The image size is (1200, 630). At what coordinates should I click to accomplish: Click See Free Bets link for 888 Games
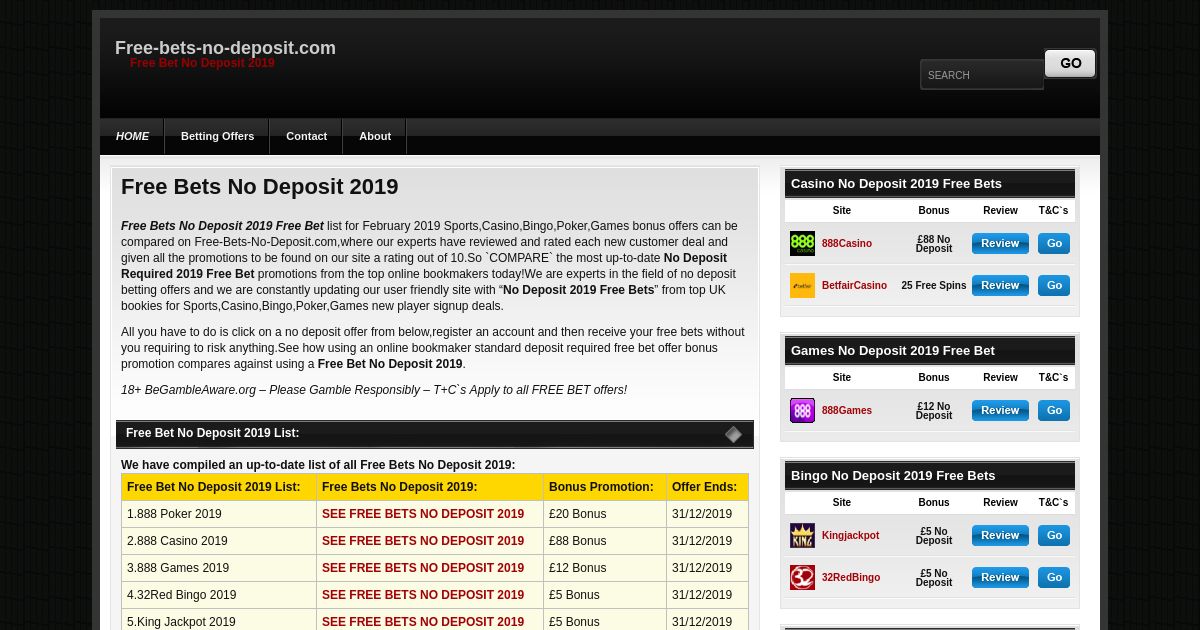[423, 568]
